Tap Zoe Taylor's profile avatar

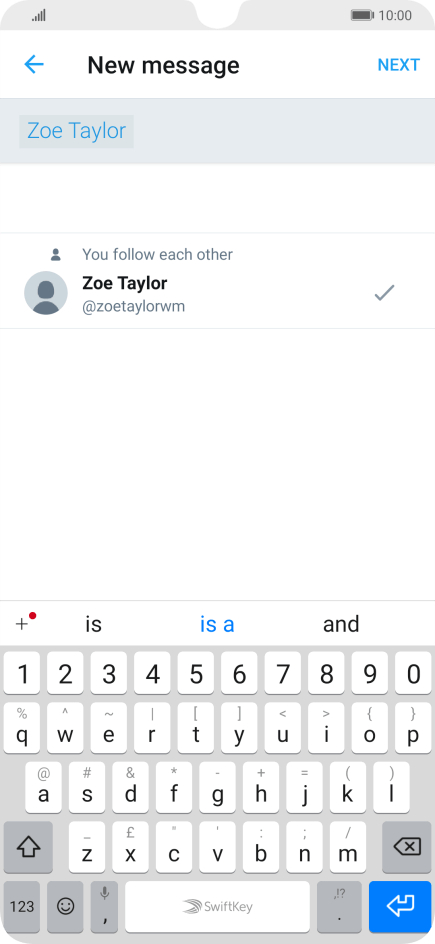[46, 293]
